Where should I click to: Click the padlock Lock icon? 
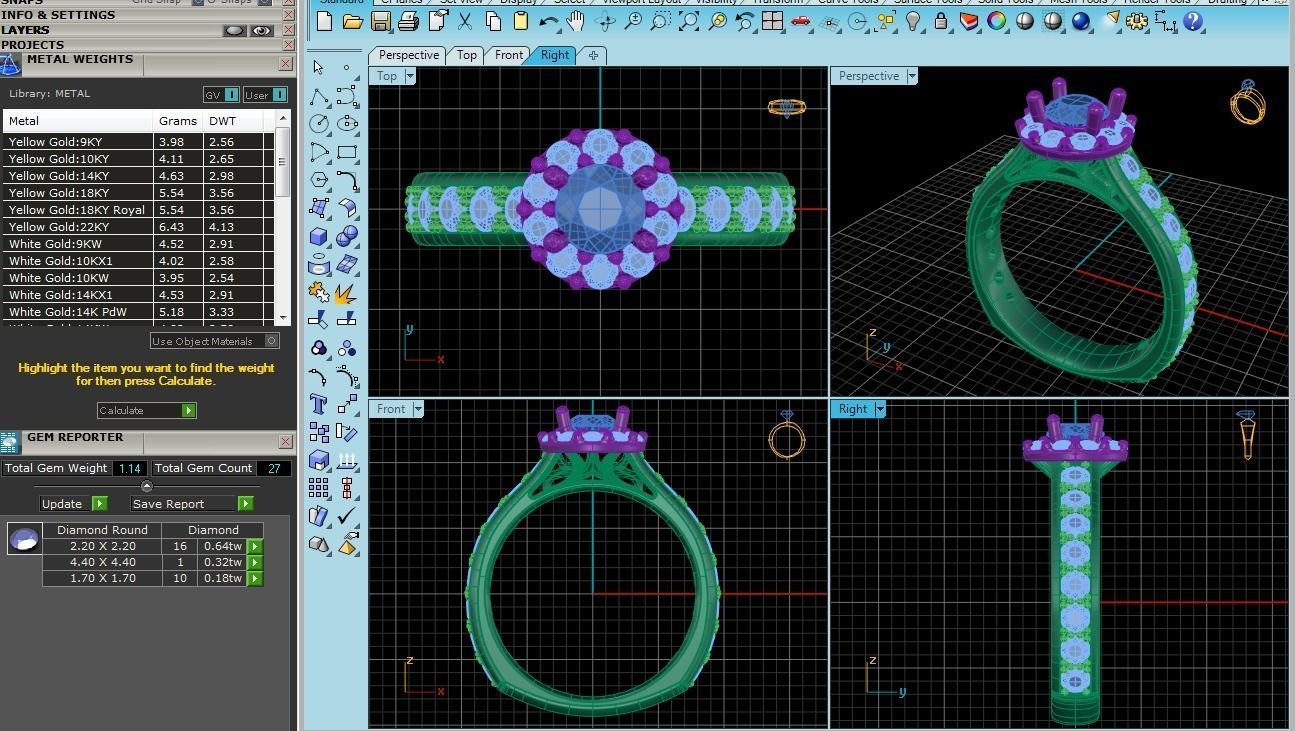[940, 21]
